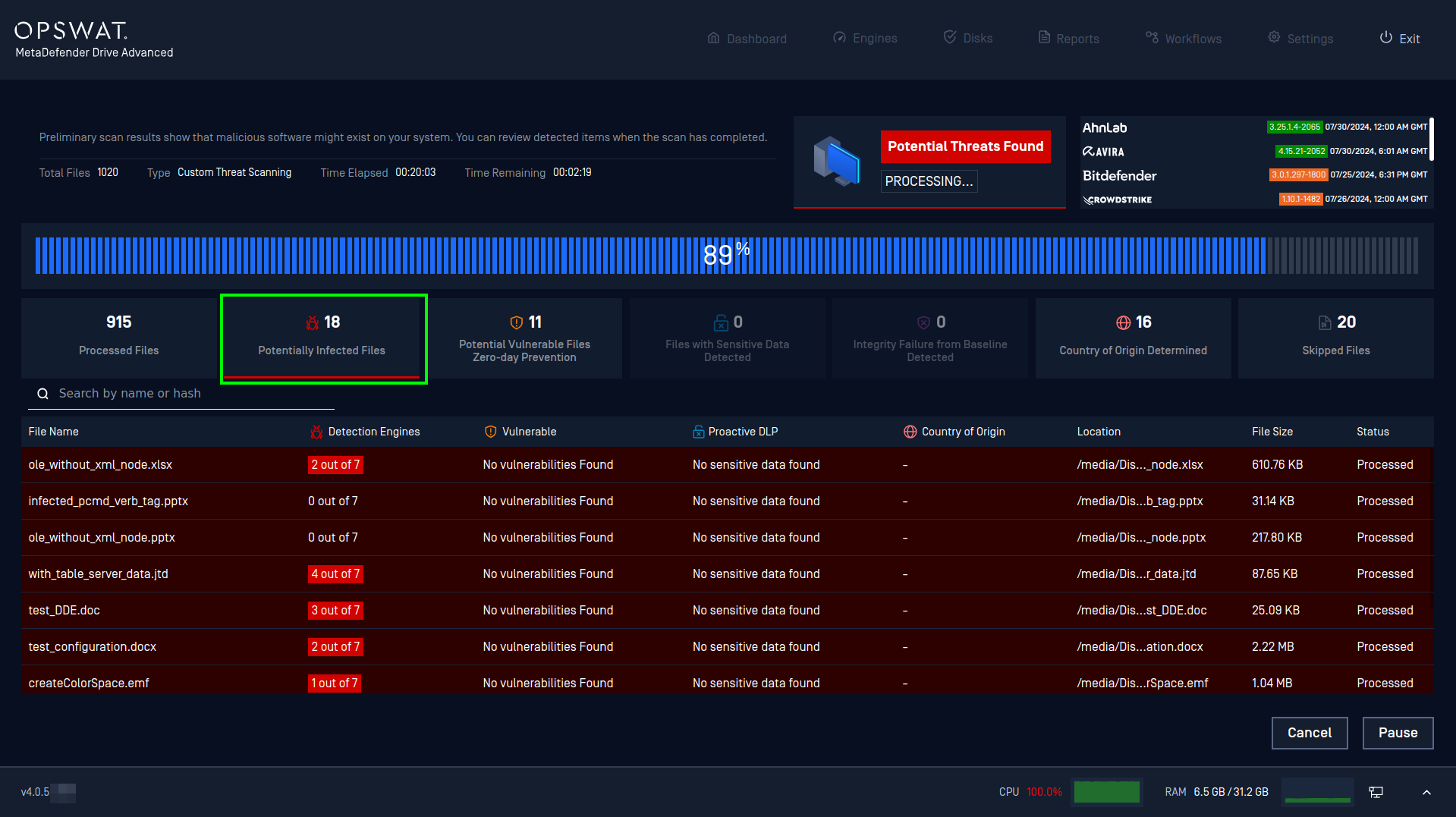Open the Disks menu
The image size is (1456, 817).
point(968,38)
